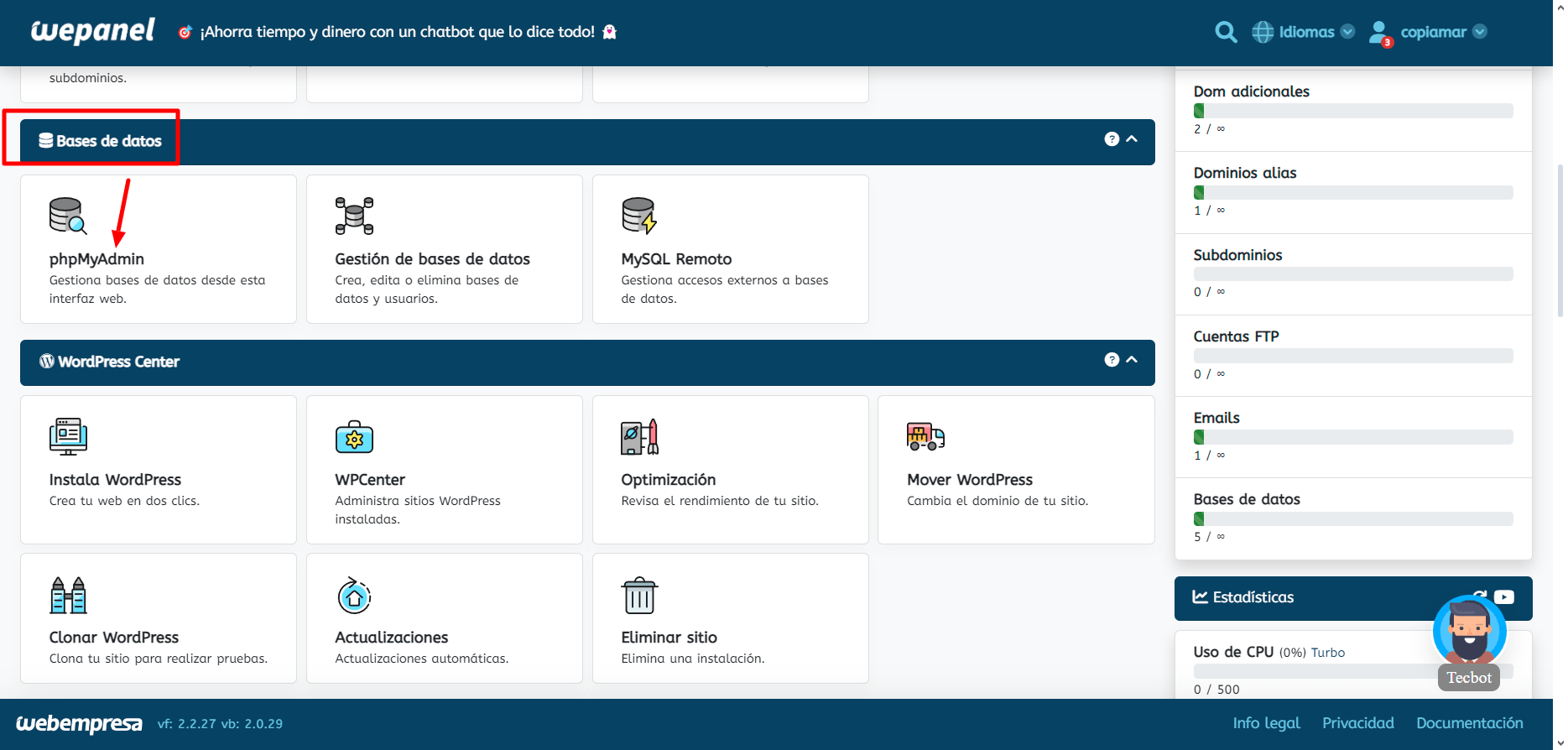The height and width of the screenshot is (750, 1568).
Task: Open the WPCenter toolbox icon
Action: [354, 436]
